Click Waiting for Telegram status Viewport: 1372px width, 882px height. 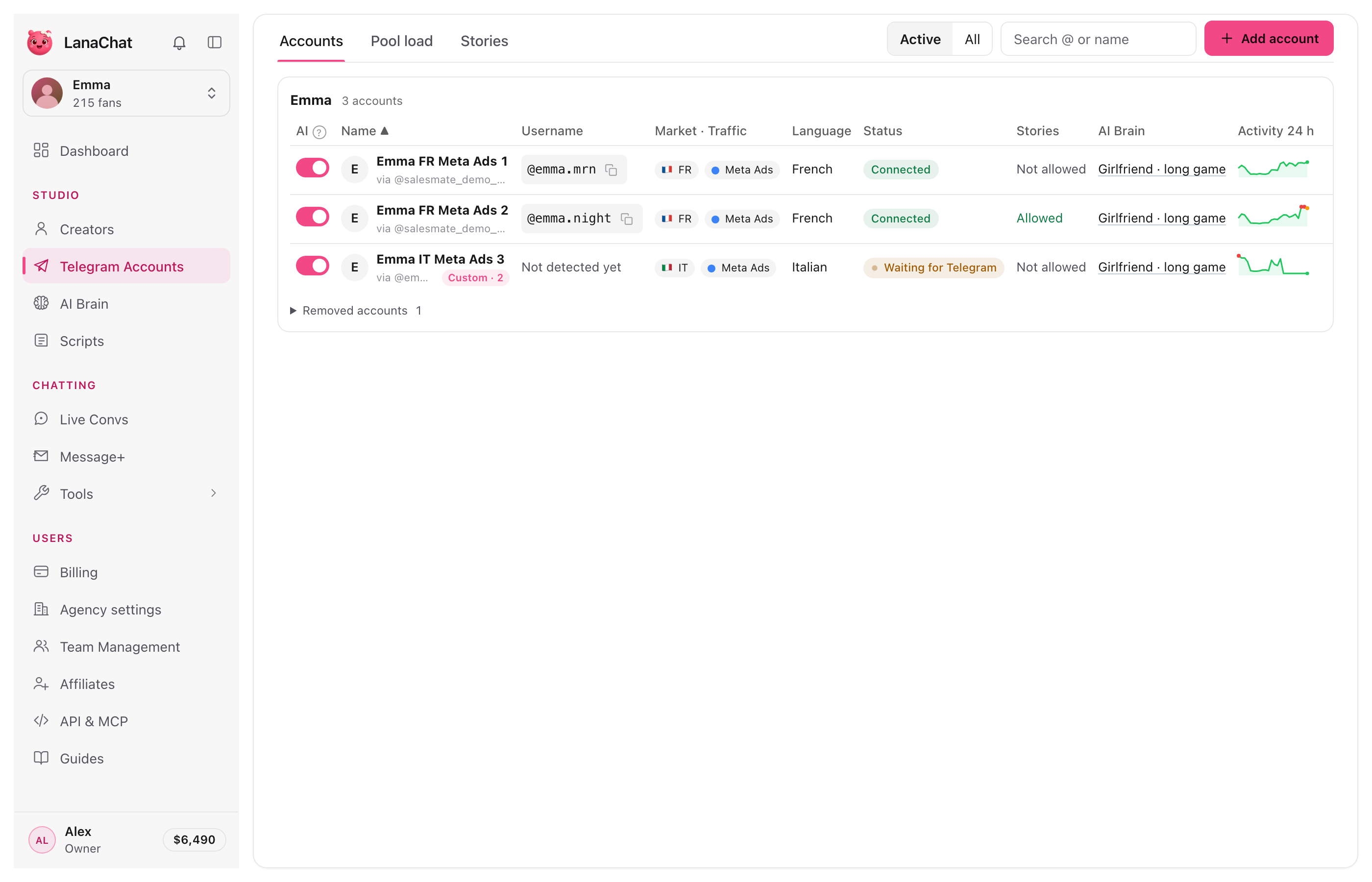tap(933, 268)
